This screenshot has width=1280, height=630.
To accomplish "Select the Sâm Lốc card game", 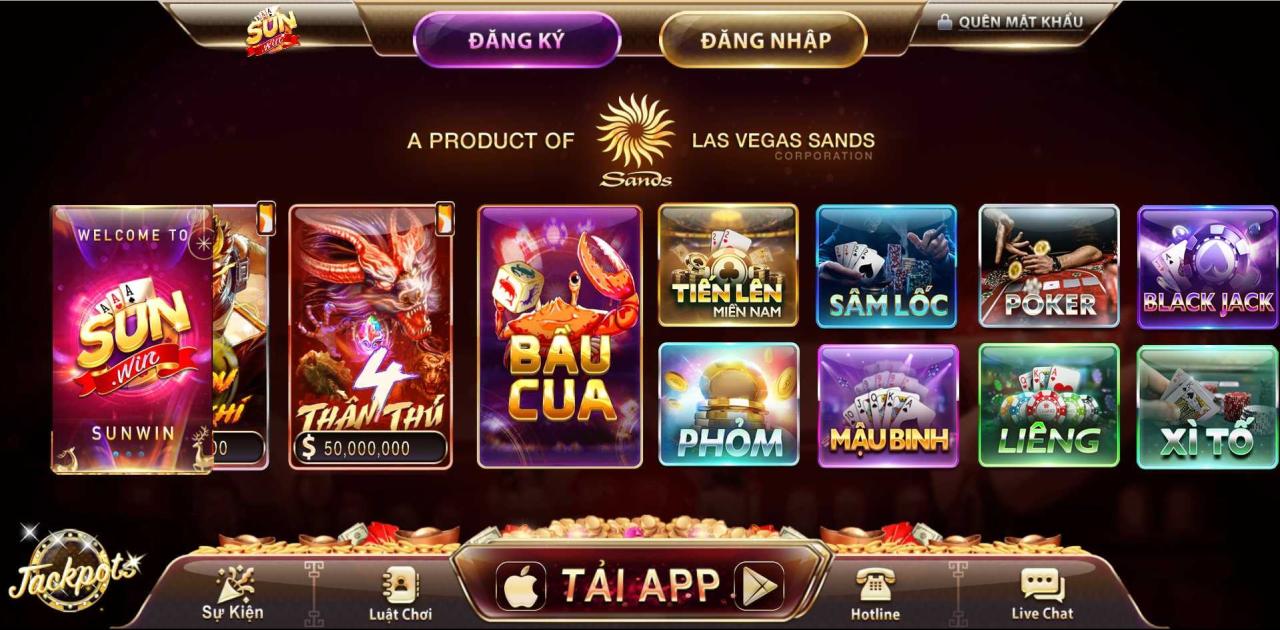I will tap(887, 266).
